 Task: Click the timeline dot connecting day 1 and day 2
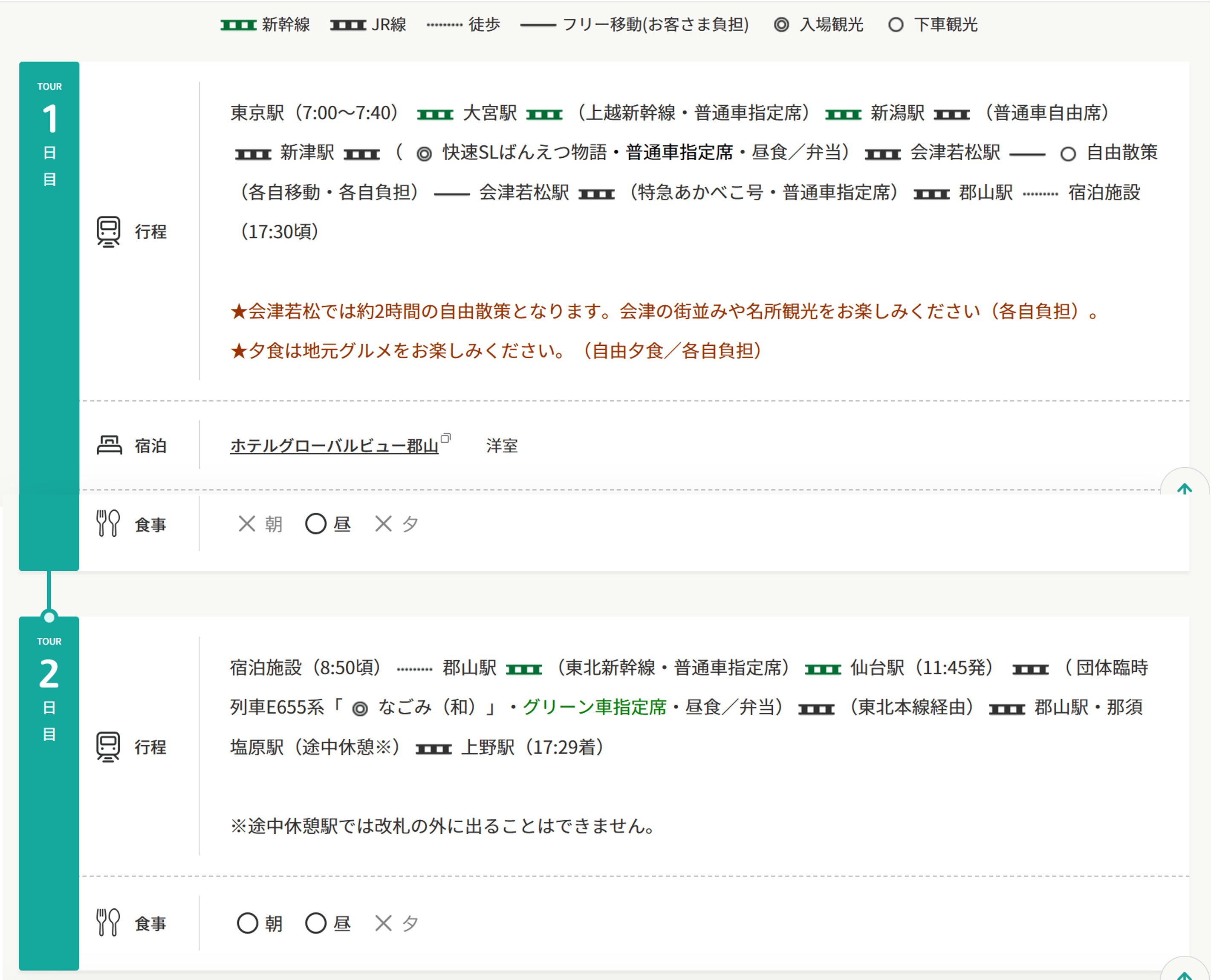pos(49,617)
